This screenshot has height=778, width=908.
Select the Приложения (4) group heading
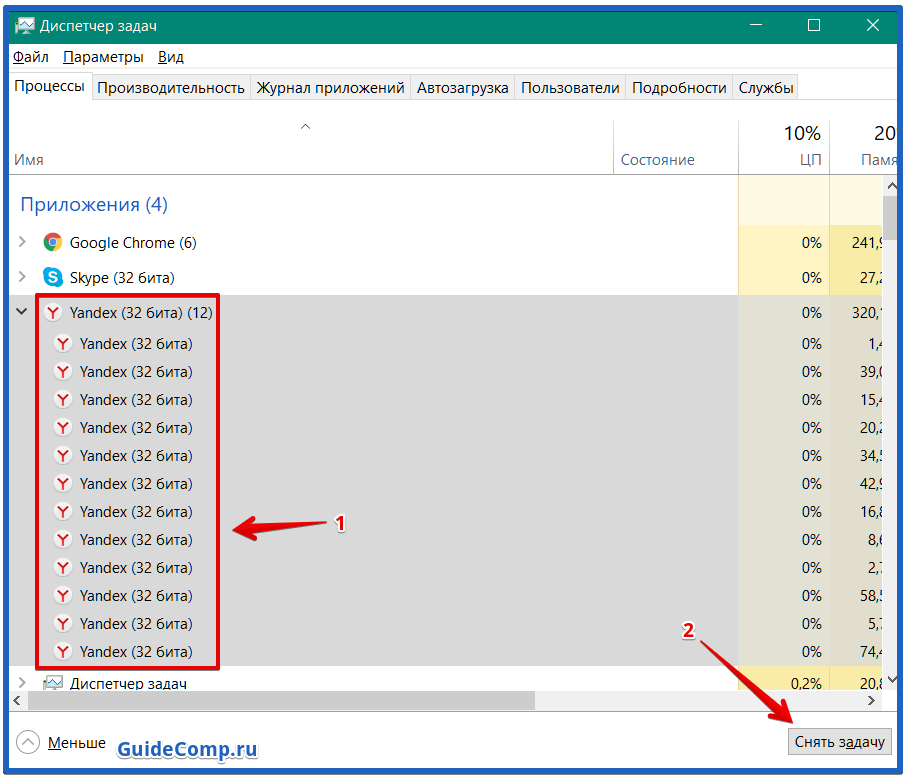pyautogui.click(x=94, y=204)
